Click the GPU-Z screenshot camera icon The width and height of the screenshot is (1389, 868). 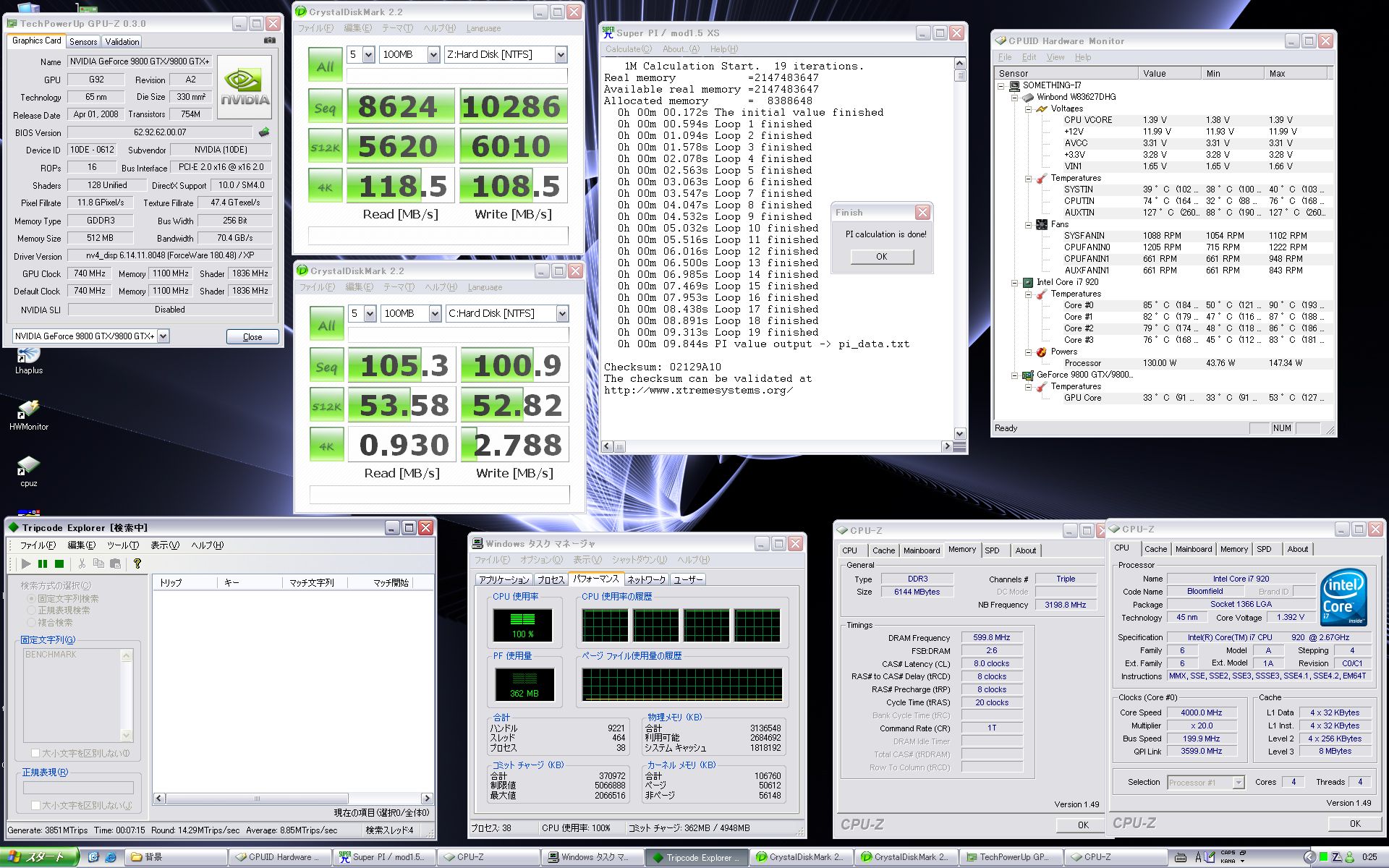(x=269, y=41)
